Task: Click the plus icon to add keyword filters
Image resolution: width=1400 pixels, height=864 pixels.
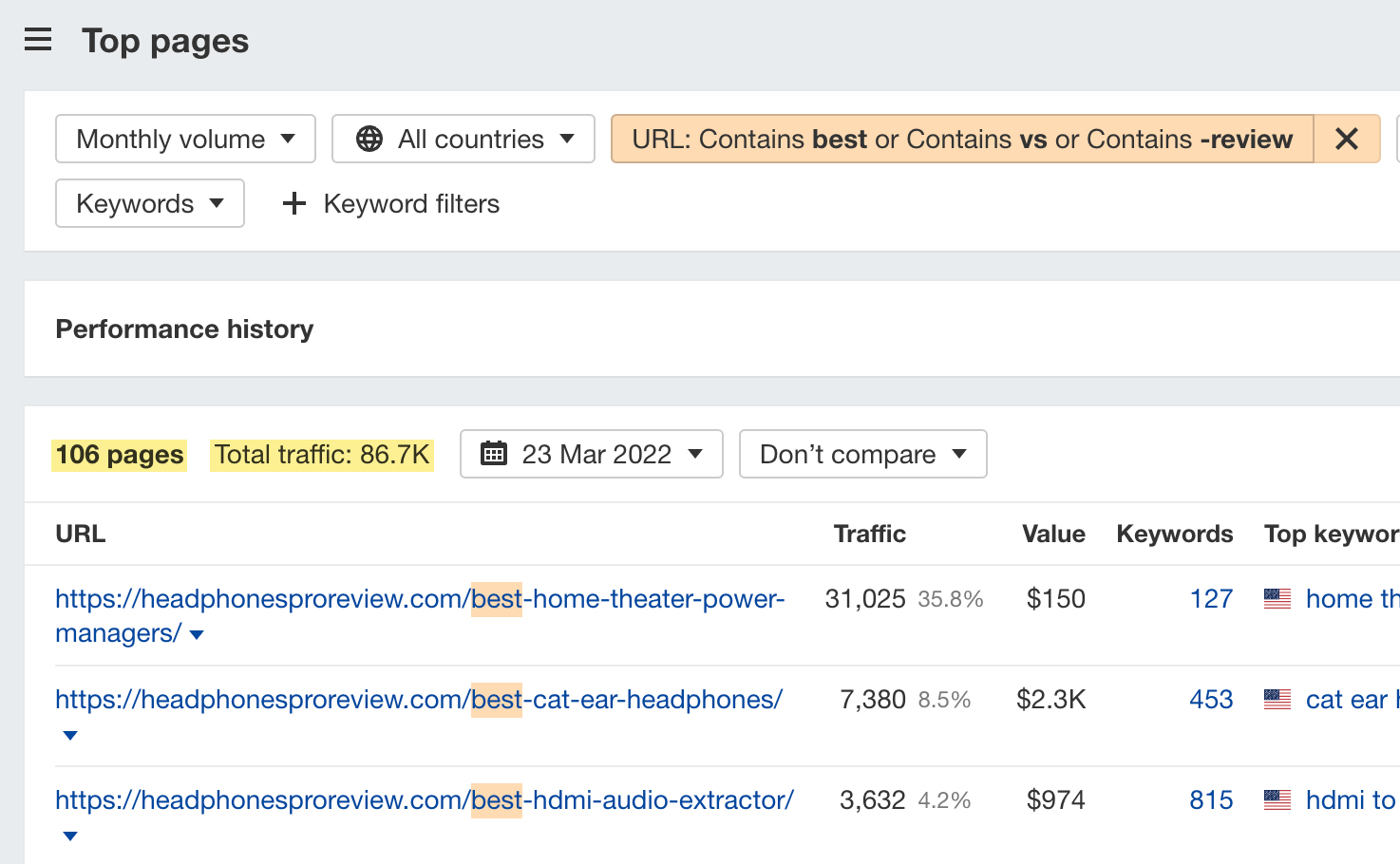Action: (293, 203)
